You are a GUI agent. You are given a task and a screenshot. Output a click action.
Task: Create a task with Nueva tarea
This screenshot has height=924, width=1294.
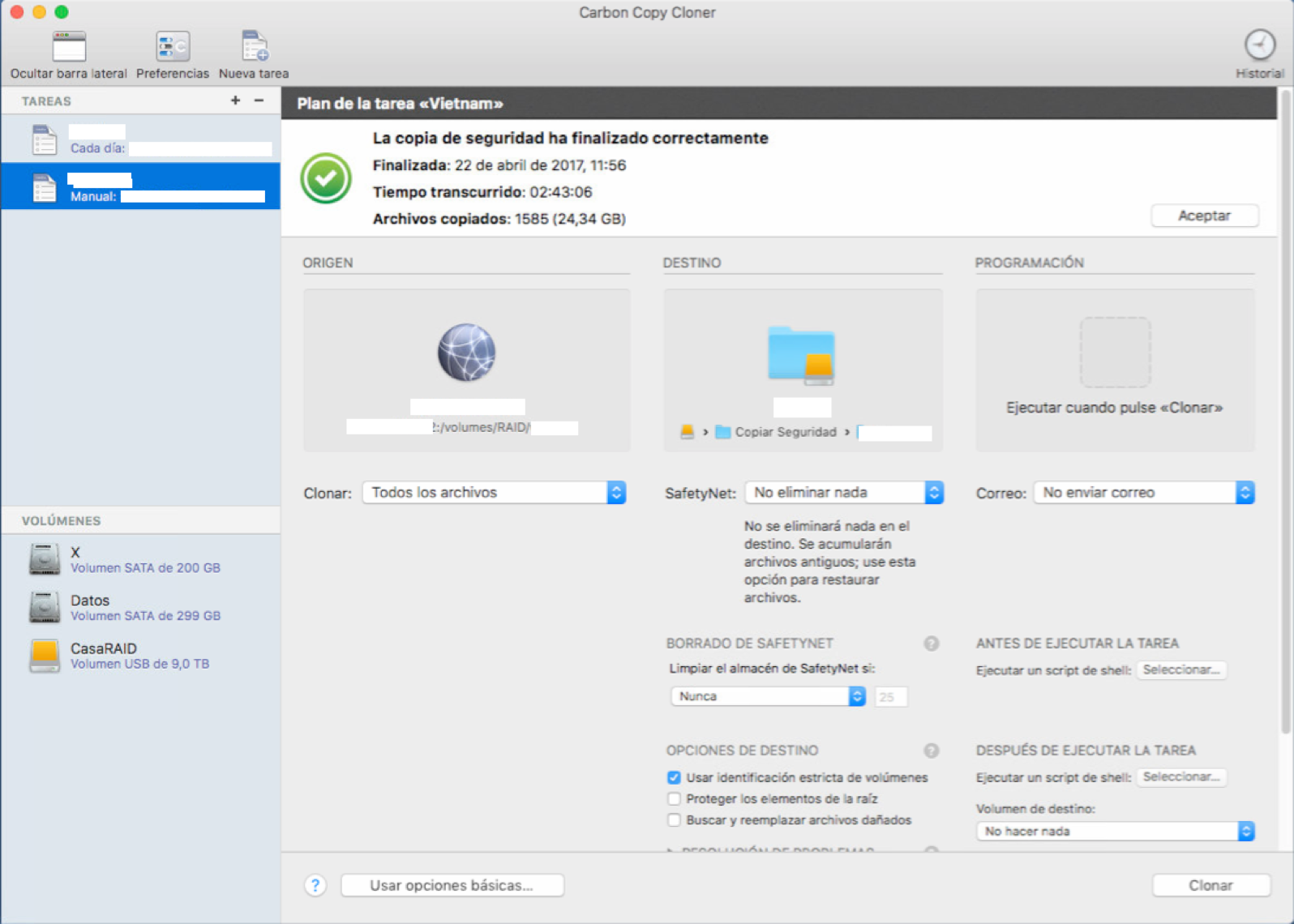(x=255, y=47)
